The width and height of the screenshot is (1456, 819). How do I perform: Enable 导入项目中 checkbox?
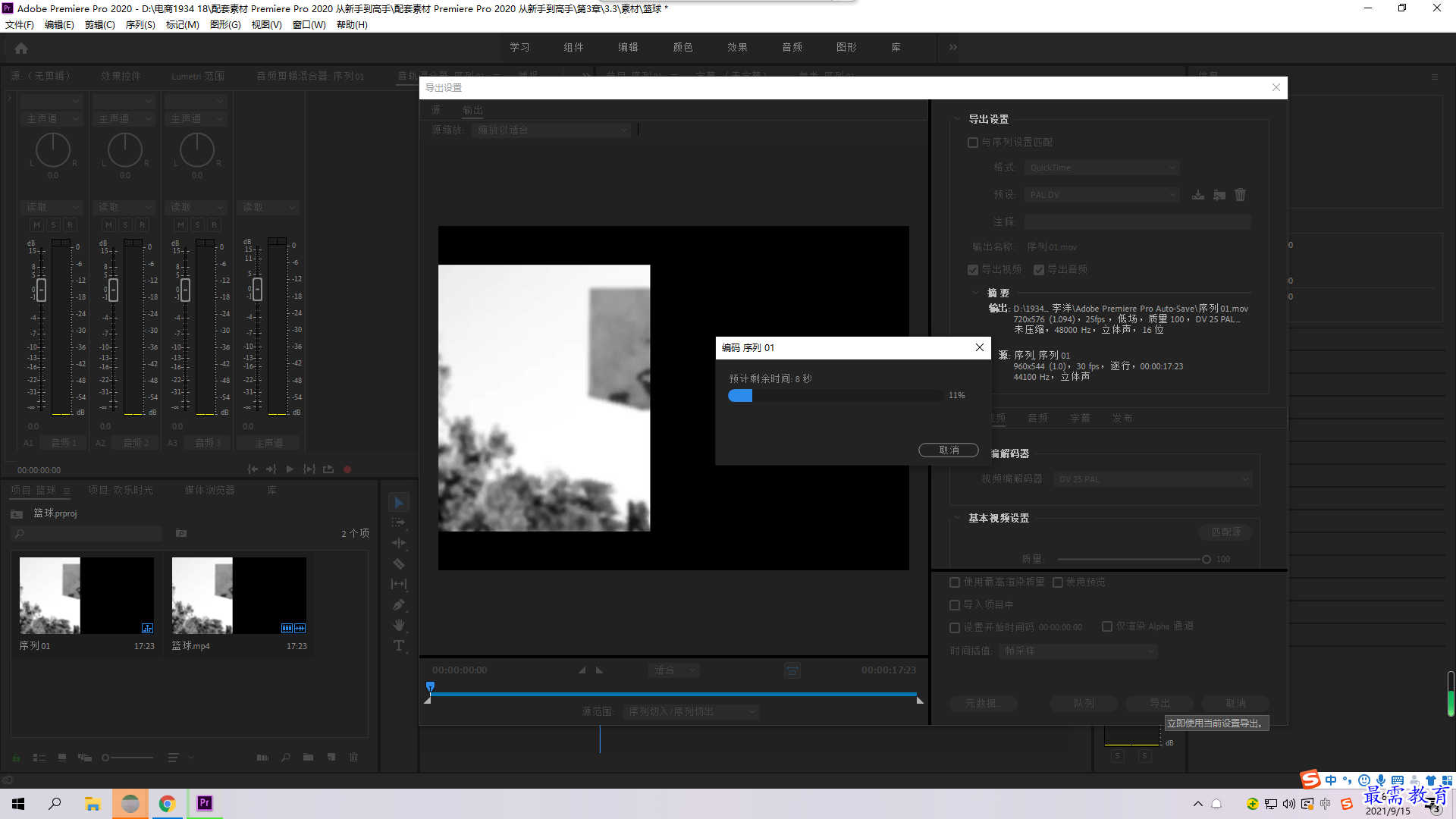pyautogui.click(x=955, y=605)
